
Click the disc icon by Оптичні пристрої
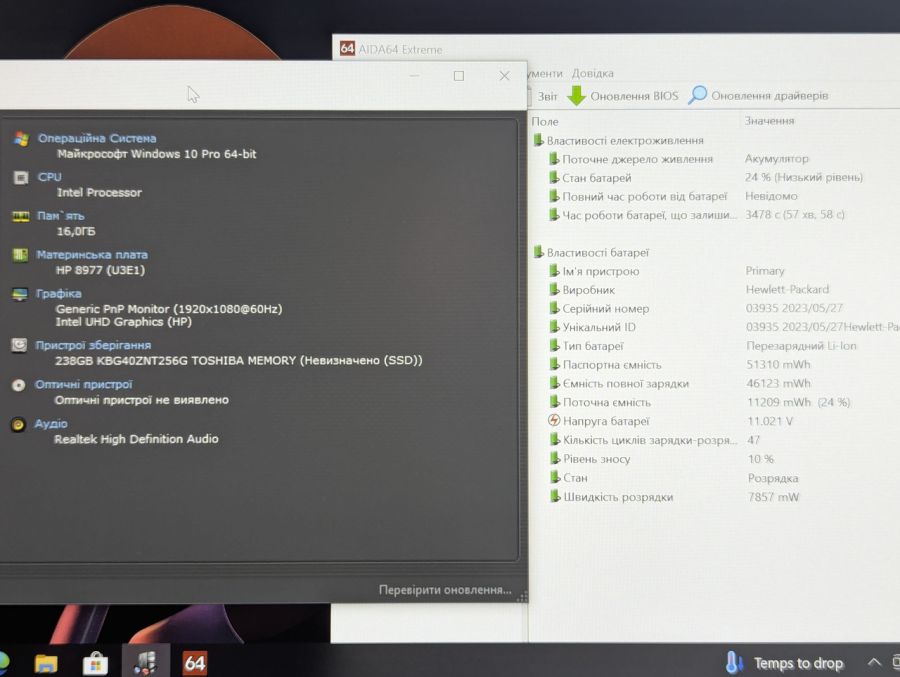pos(18,385)
